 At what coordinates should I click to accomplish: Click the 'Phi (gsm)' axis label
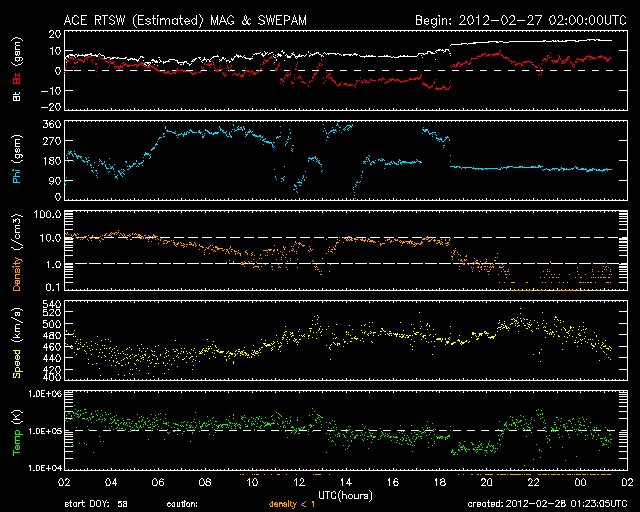[17, 159]
